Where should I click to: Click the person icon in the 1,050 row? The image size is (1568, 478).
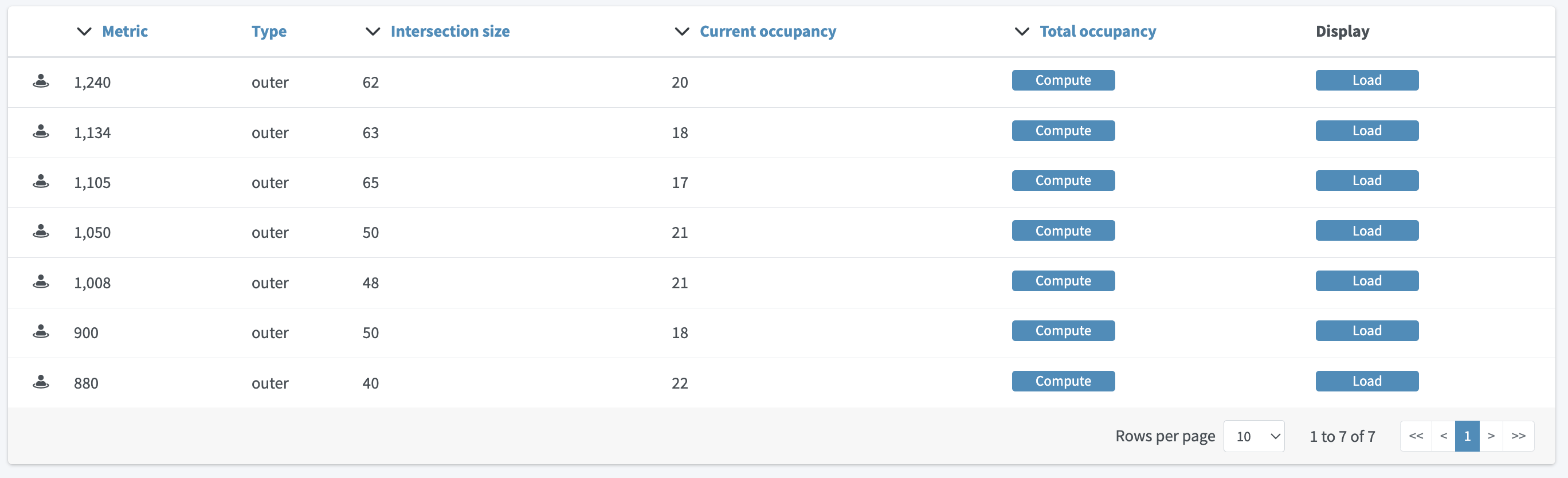[x=41, y=232]
